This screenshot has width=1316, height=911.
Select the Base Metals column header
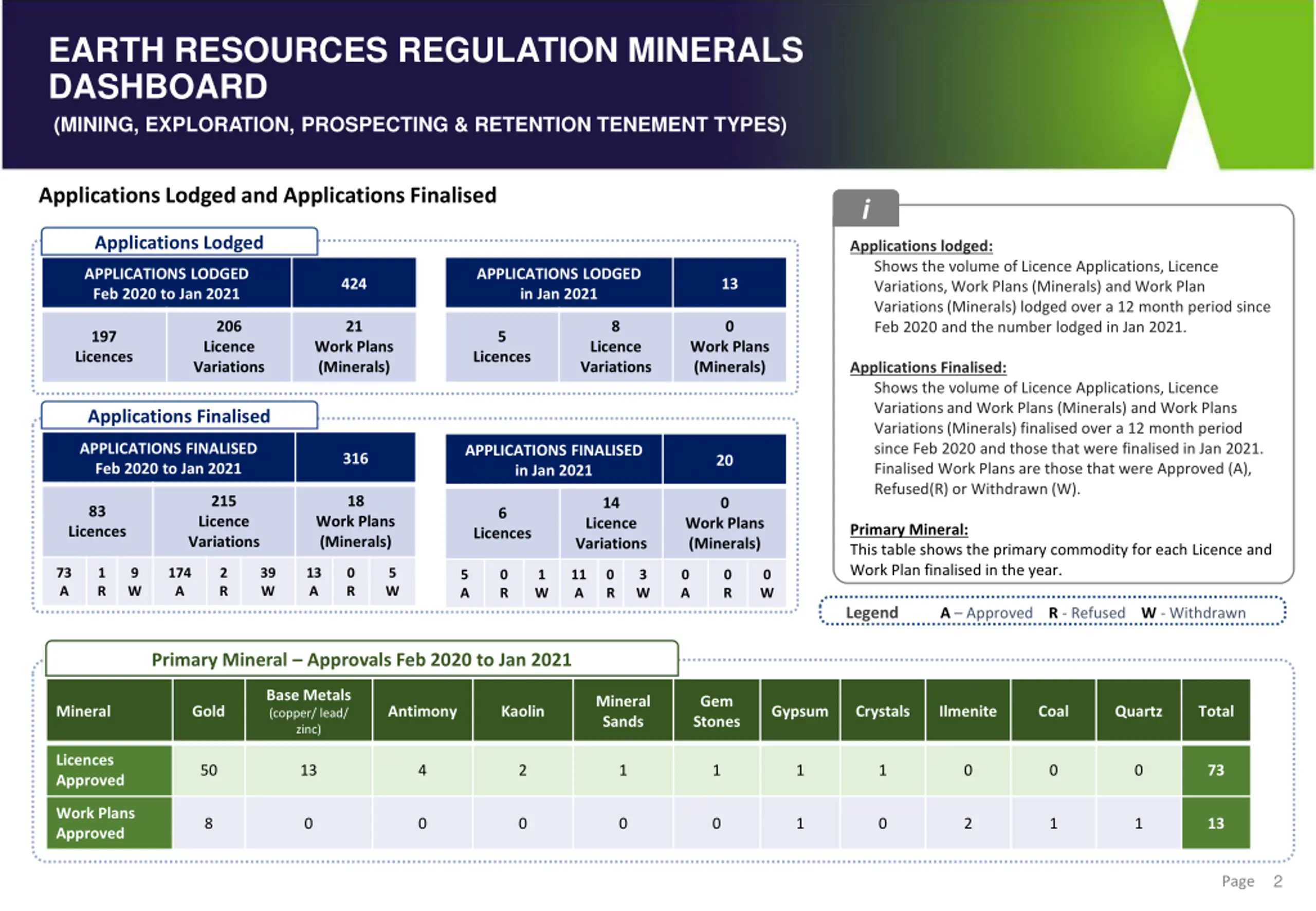[308, 710]
